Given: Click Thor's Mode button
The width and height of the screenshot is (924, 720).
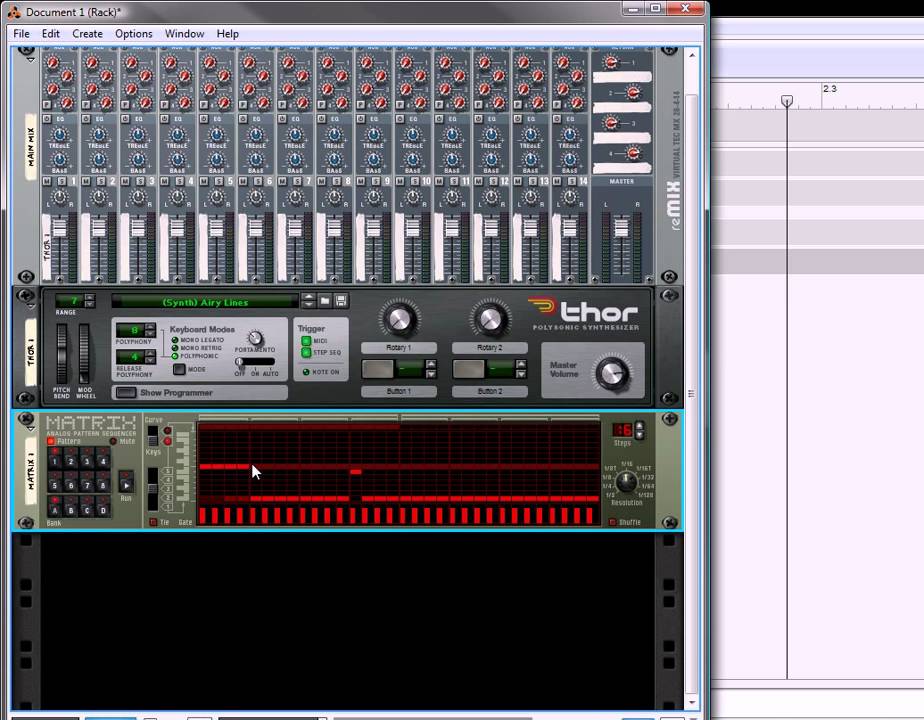Looking at the screenshot, I should (179, 369).
